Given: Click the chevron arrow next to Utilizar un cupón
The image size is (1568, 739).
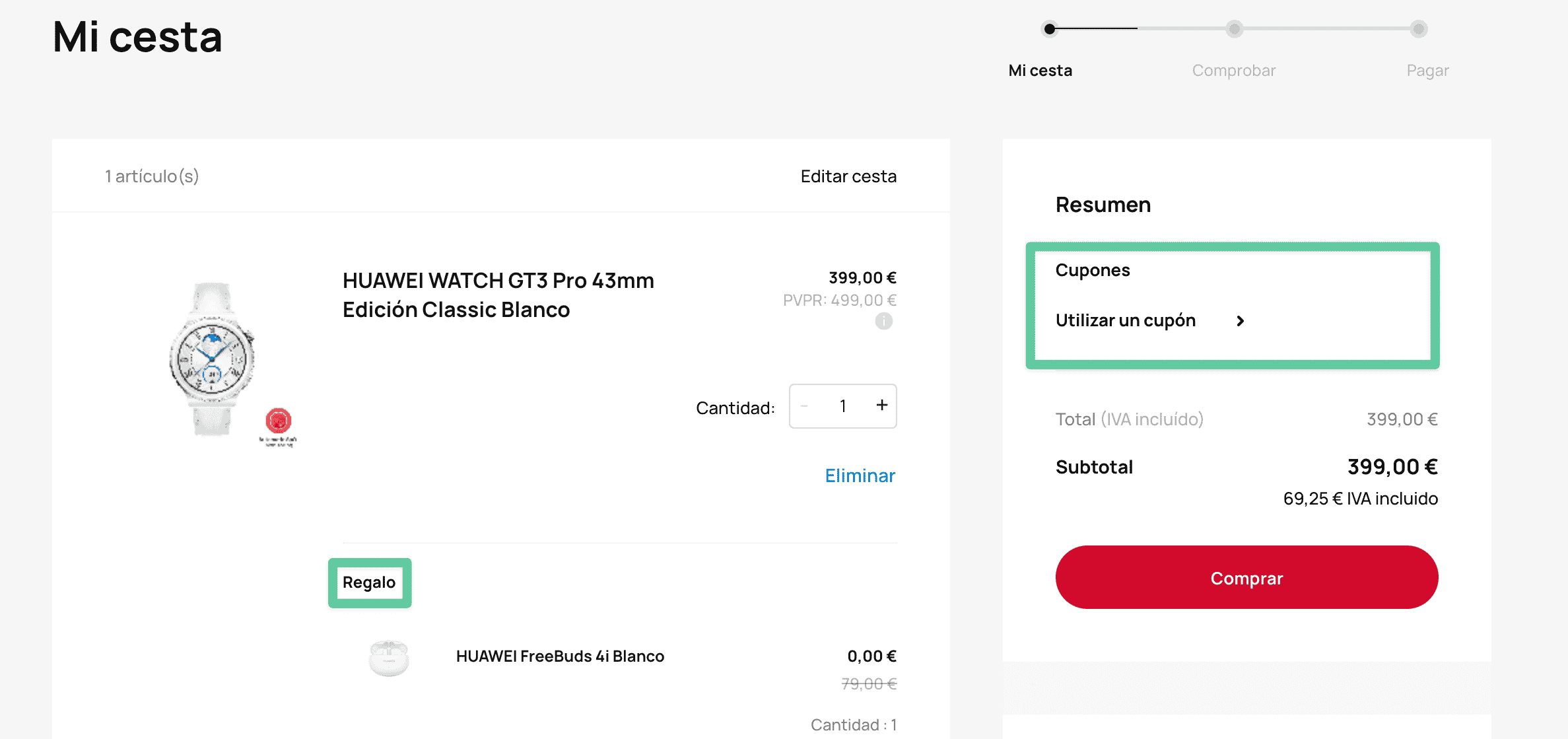Looking at the screenshot, I should (1241, 321).
